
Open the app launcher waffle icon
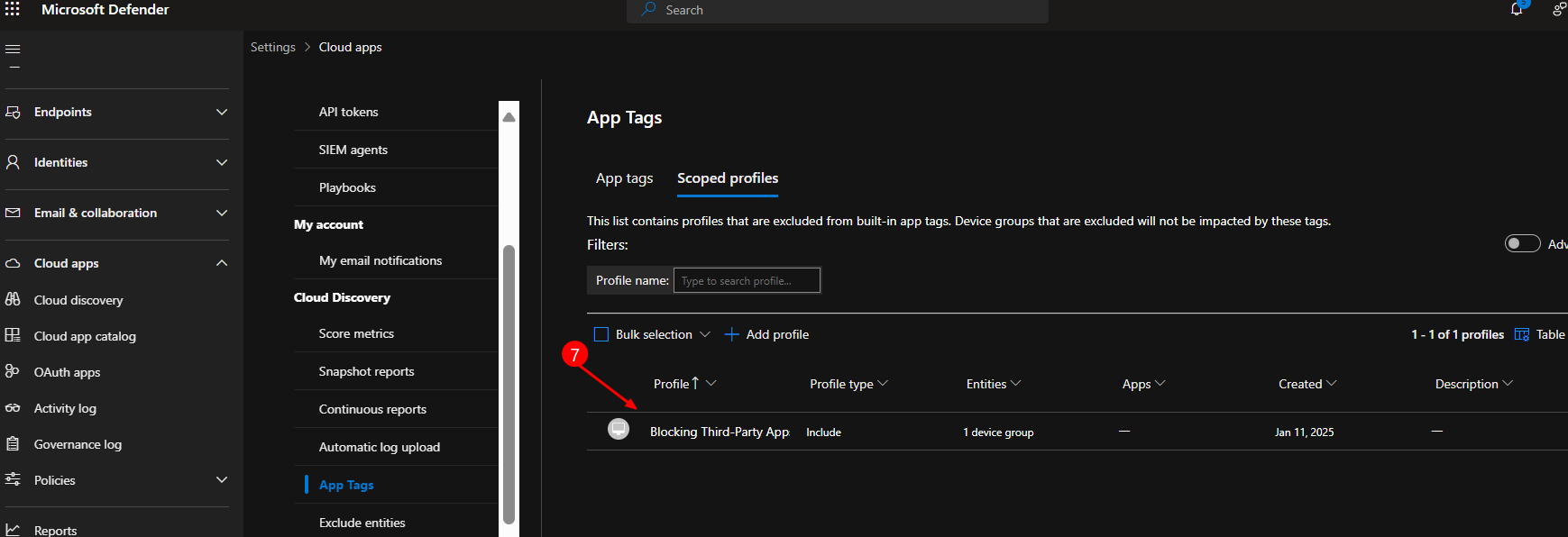(x=13, y=9)
